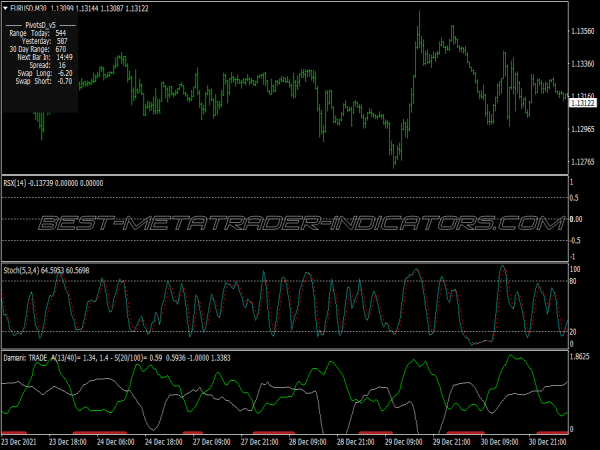Click the '29 Dec 09:00' time label
This screenshot has width=600, height=450.
pos(404,442)
